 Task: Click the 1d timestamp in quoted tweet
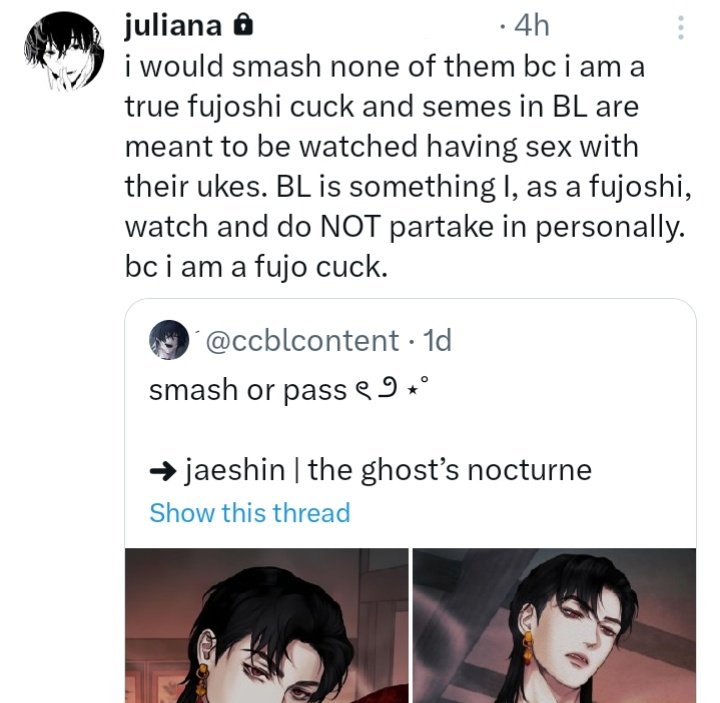pos(438,341)
